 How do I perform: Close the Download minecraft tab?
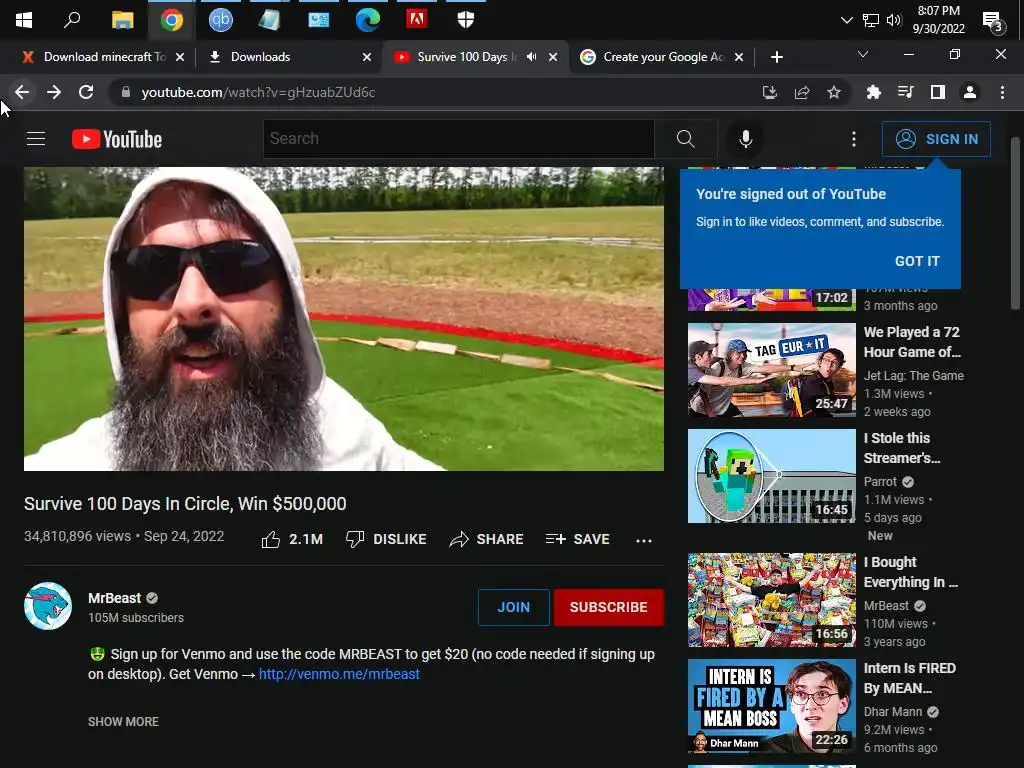point(180,57)
